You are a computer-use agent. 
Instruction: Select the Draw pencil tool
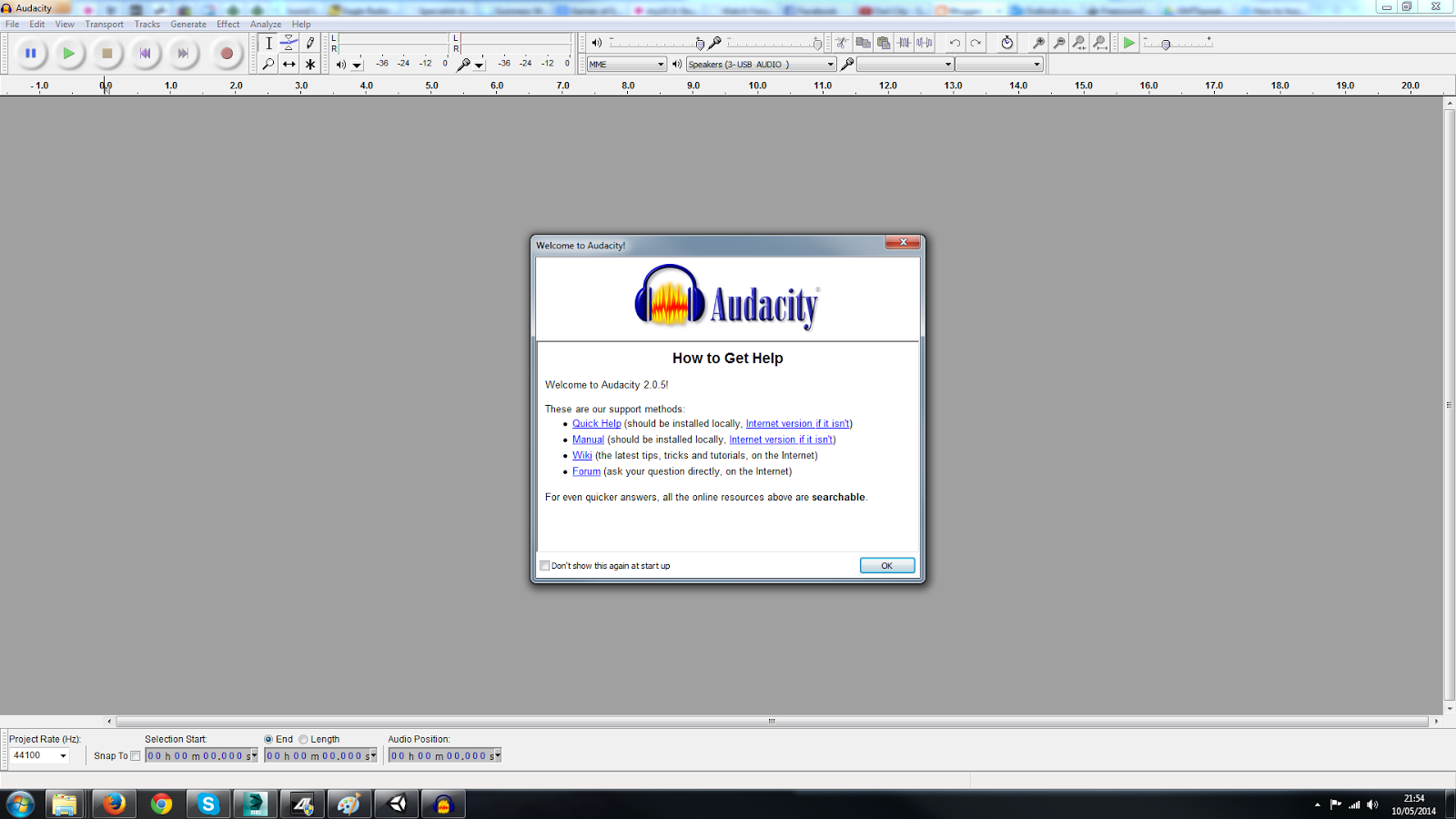(x=310, y=43)
